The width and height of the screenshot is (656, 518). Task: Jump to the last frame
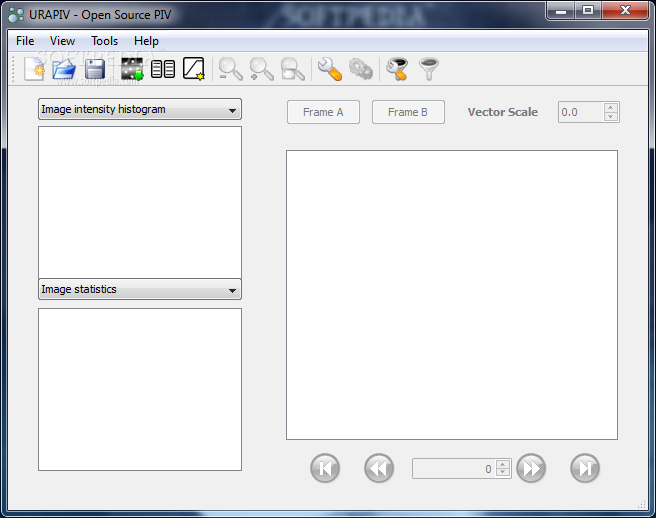(x=585, y=468)
